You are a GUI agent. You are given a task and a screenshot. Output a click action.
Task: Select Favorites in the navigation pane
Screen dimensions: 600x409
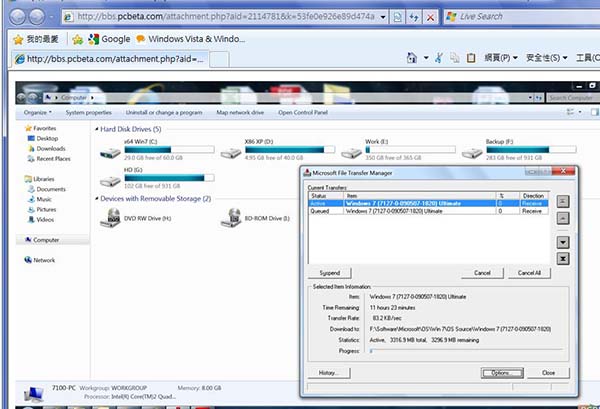[40, 128]
